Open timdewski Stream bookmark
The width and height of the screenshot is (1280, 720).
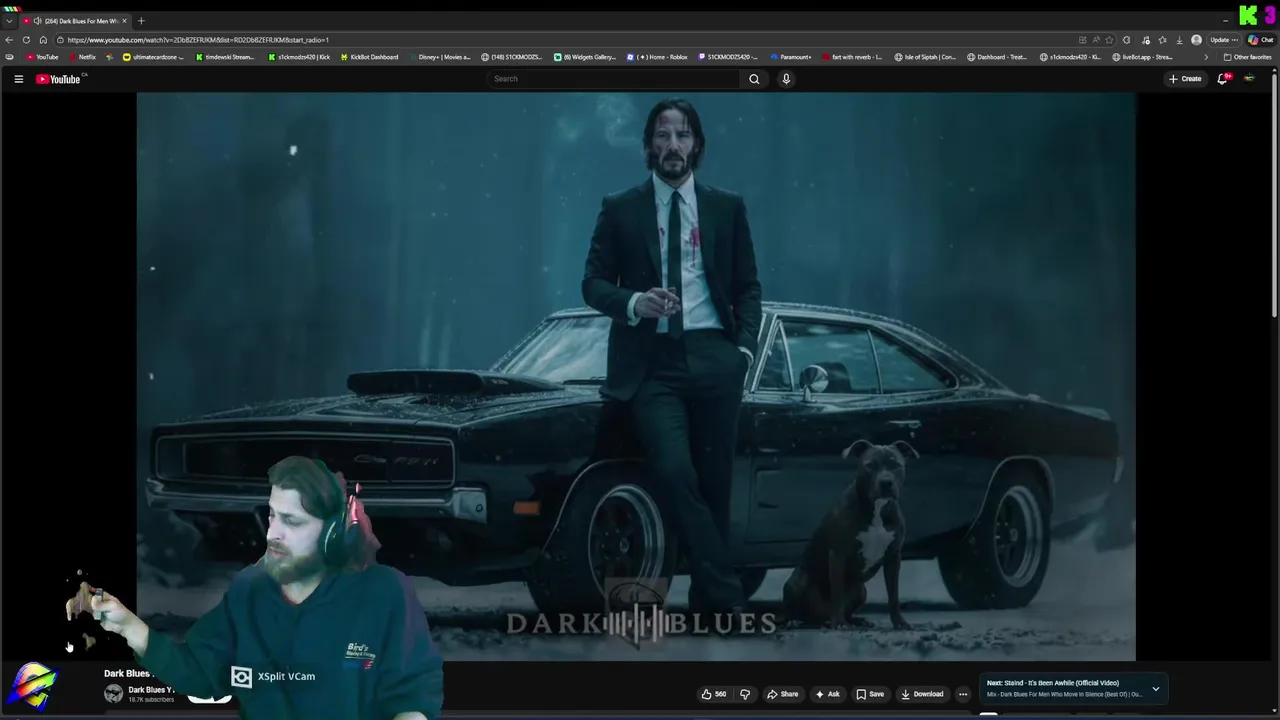coord(224,57)
